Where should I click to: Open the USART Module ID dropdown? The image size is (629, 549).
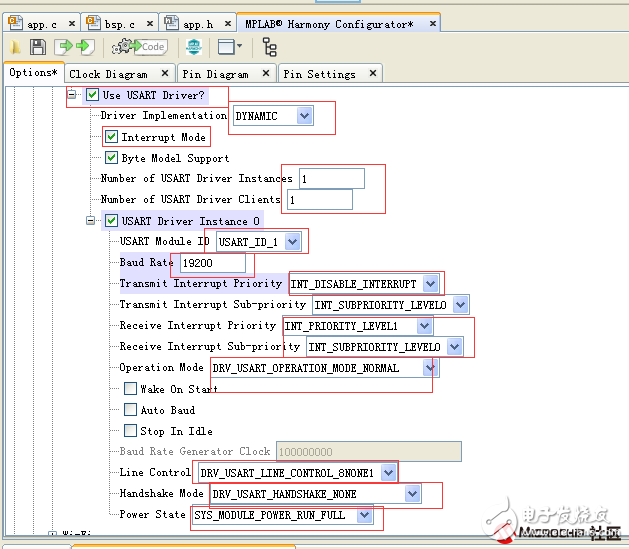[x=292, y=241]
